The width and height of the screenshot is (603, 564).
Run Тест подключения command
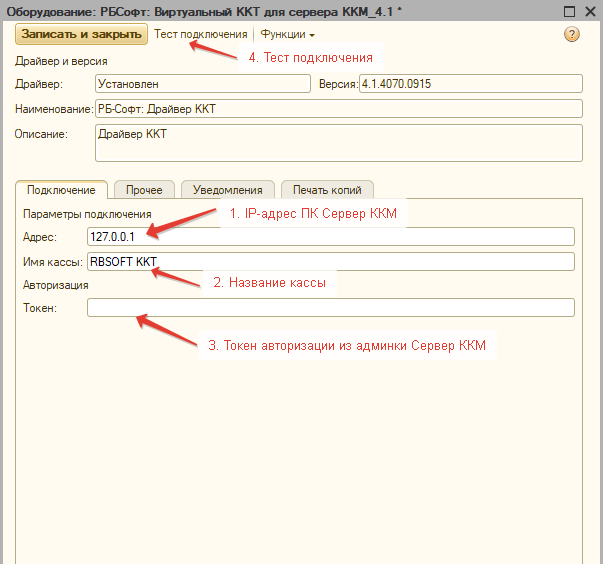click(x=201, y=34)
